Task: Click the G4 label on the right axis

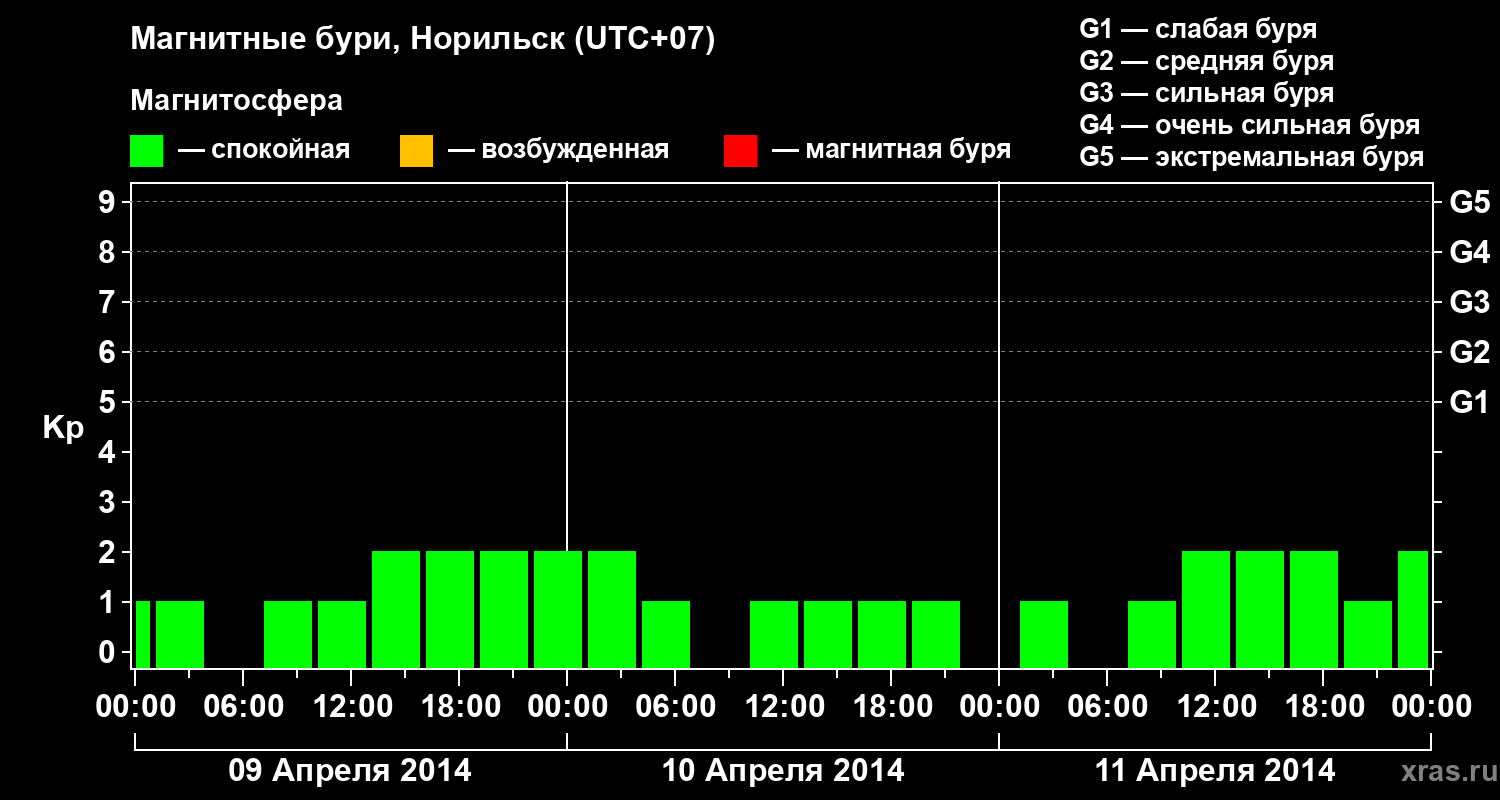Action: coord(1469,252)
